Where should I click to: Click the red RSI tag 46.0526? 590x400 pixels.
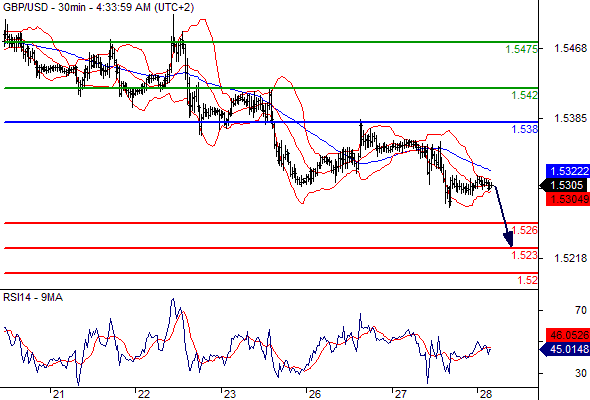568,335
